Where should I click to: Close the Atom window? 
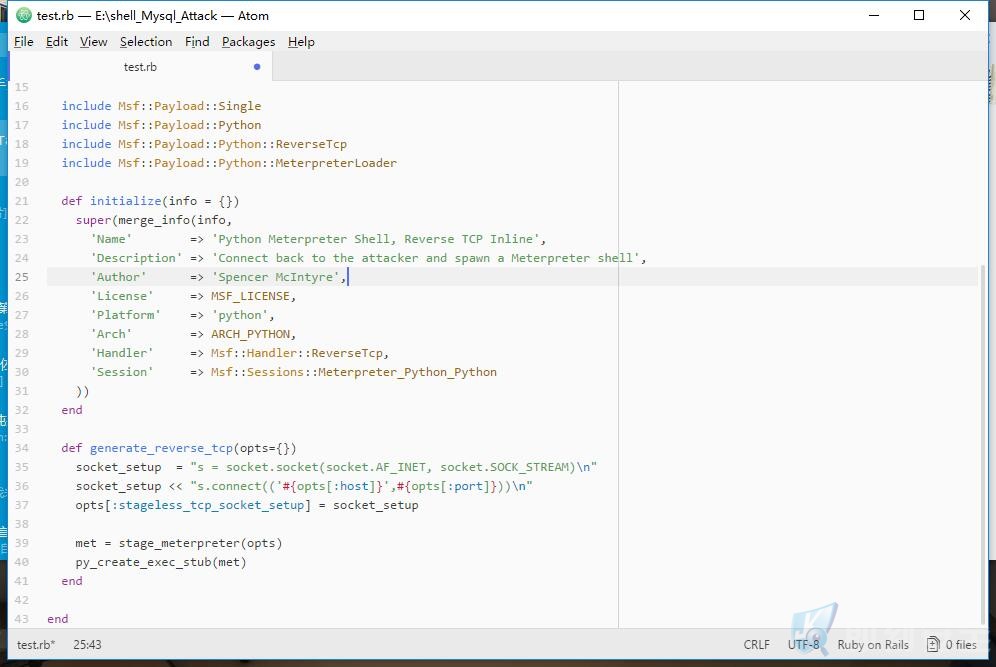tap(964, 15)
